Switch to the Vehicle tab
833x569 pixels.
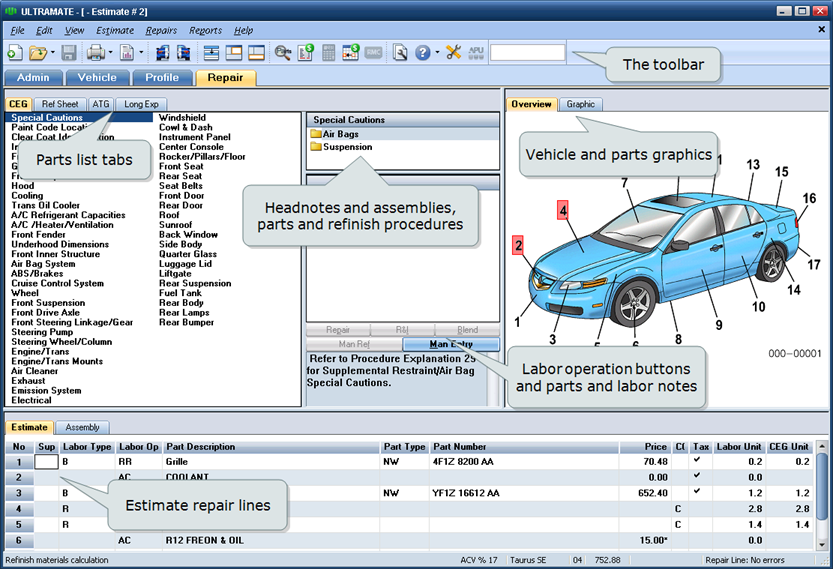[97, 77]
